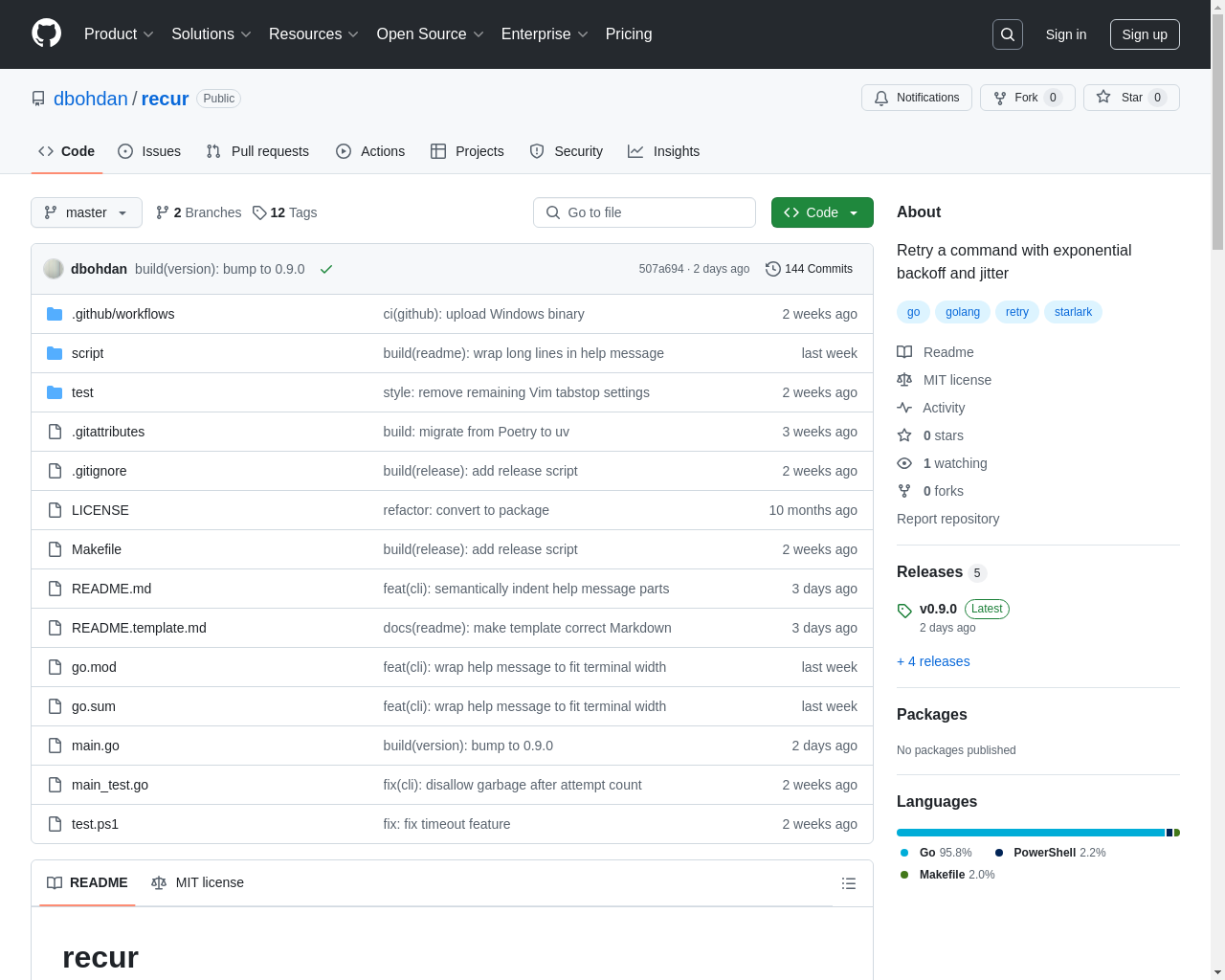This screenshot has height=980, width=1225.
Task: View 144 Commits history
Action: click(810, 269)
